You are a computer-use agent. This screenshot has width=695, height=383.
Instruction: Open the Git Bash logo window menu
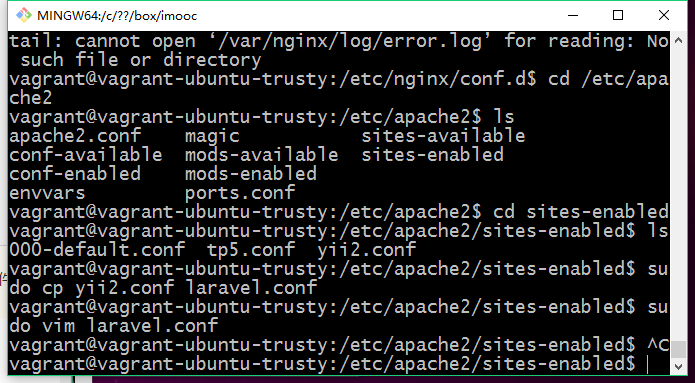coord(23,16)
